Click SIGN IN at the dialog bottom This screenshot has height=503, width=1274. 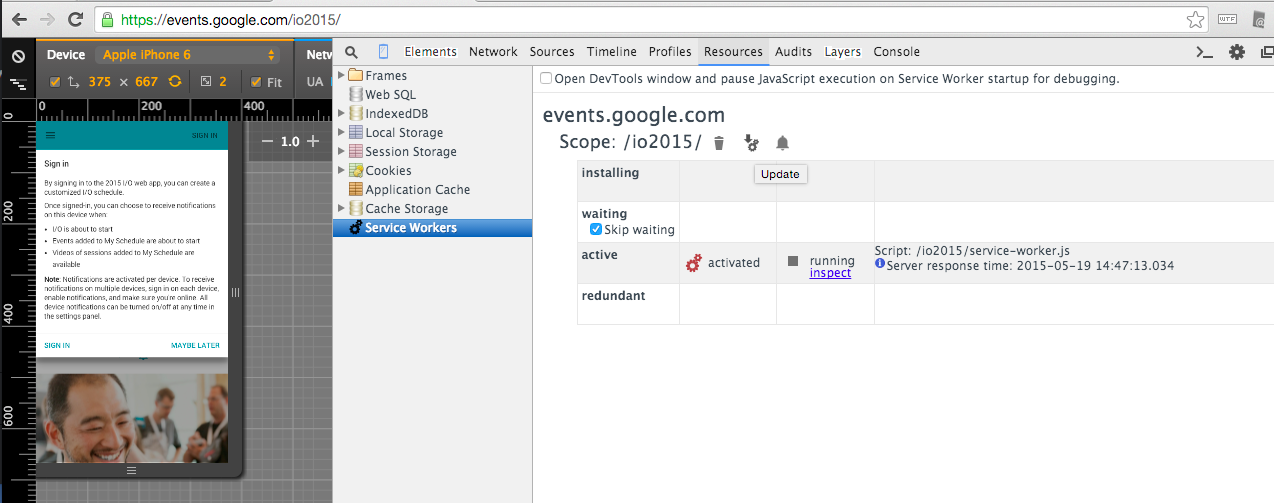[x=57, y=345]
